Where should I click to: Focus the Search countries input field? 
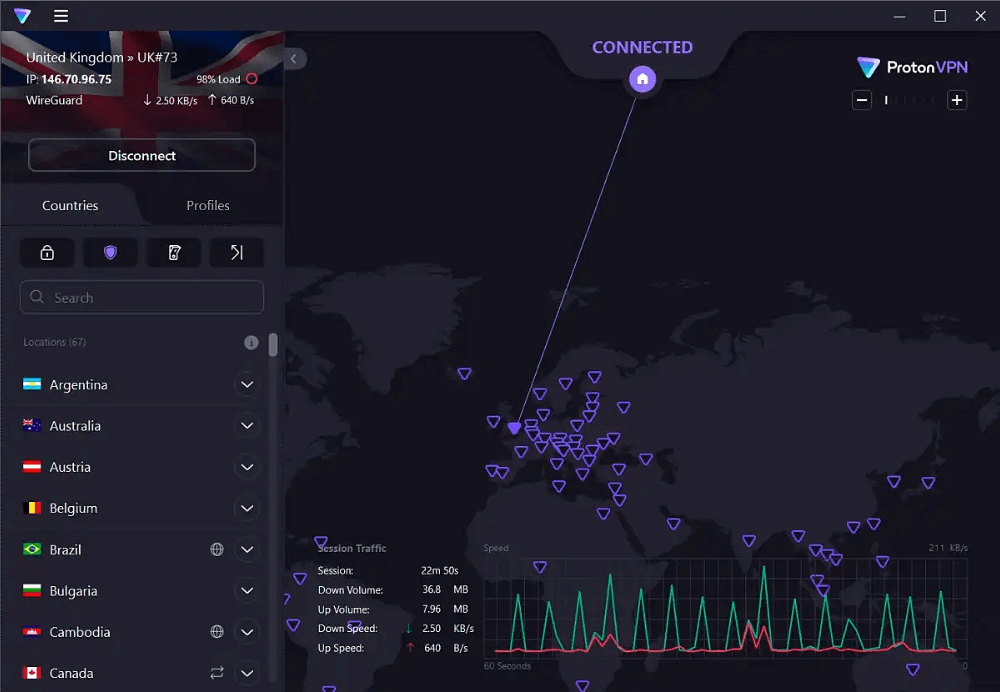(142, 297)
